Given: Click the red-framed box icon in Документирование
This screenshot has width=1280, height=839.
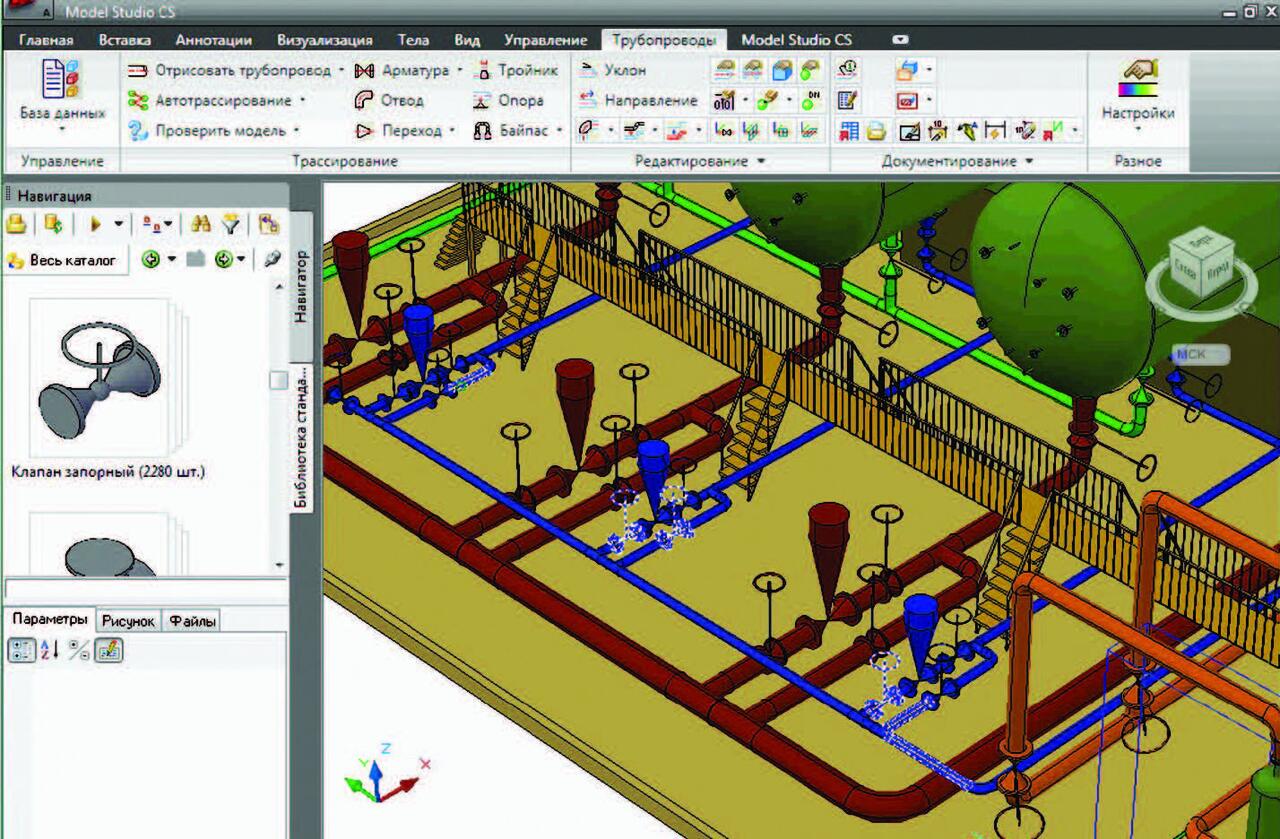Looking at the screenshot, I should click(907, 100).
